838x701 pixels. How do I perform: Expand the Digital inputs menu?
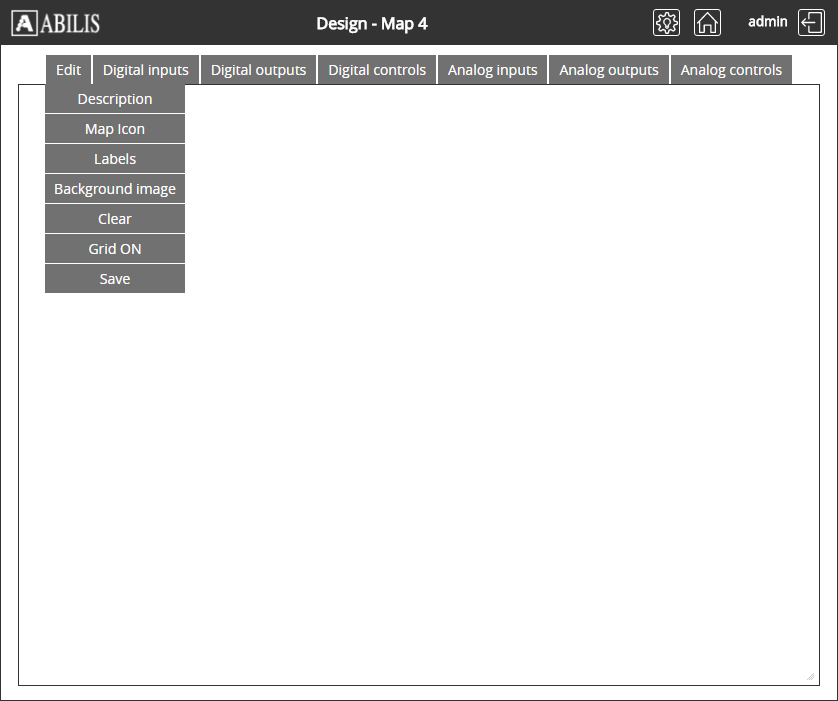(x=146, y=70)
